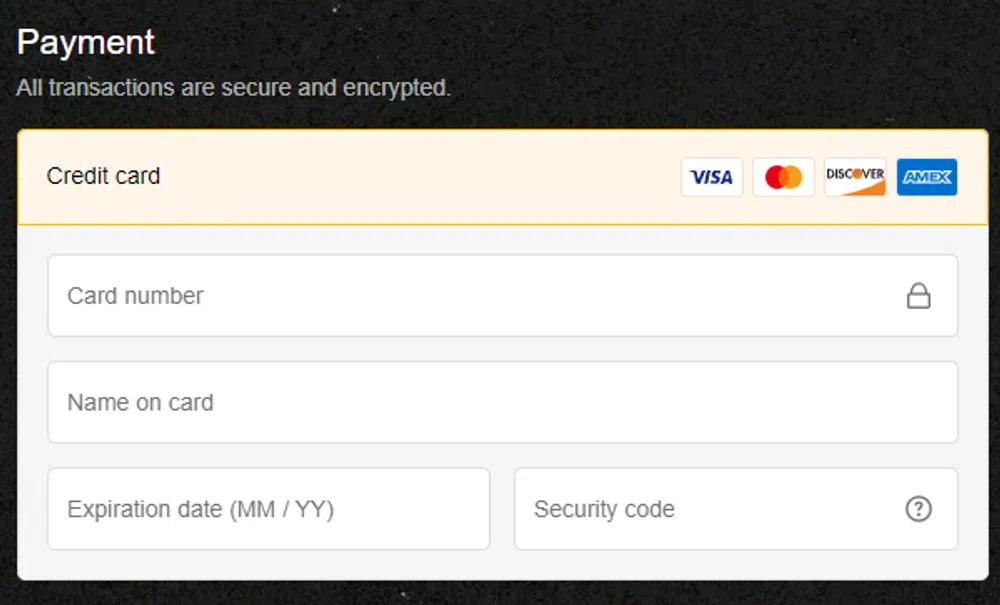Click the gray form panel below Security code
The image size is (1000, 605).
pyautogui.click(x=736, y=565)
